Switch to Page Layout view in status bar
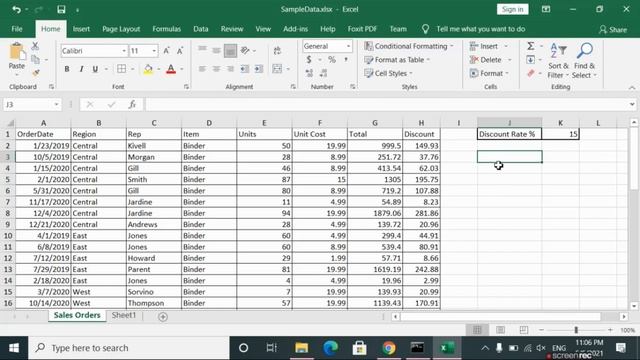The width and height of the screenshot is (640, 360). (x=500, y=330)
